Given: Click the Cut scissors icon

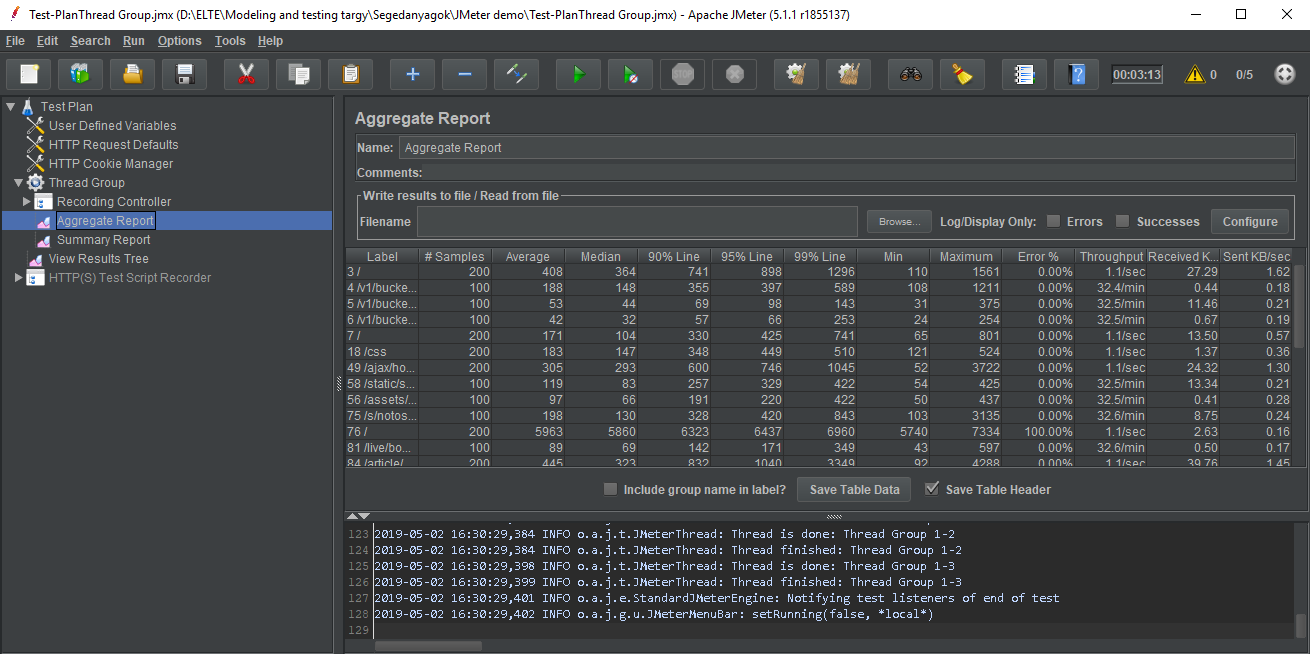Looking at the screenshot, I should point(246,74).
